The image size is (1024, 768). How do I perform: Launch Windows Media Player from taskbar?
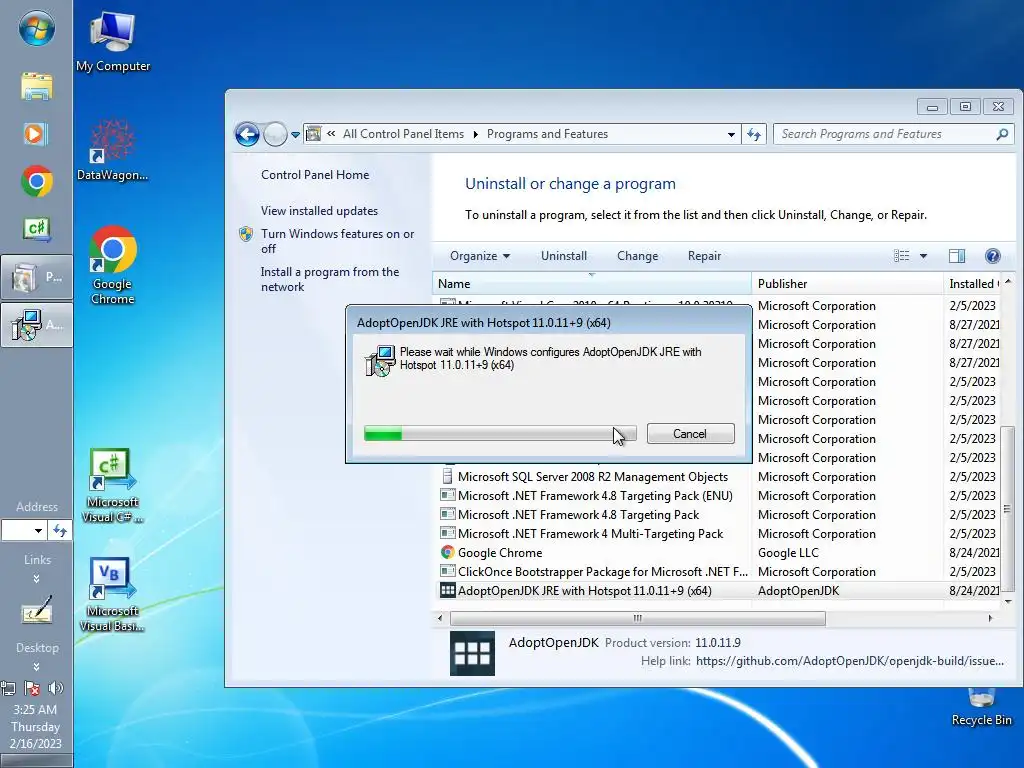pyautogui.click(x=35, y=134)
